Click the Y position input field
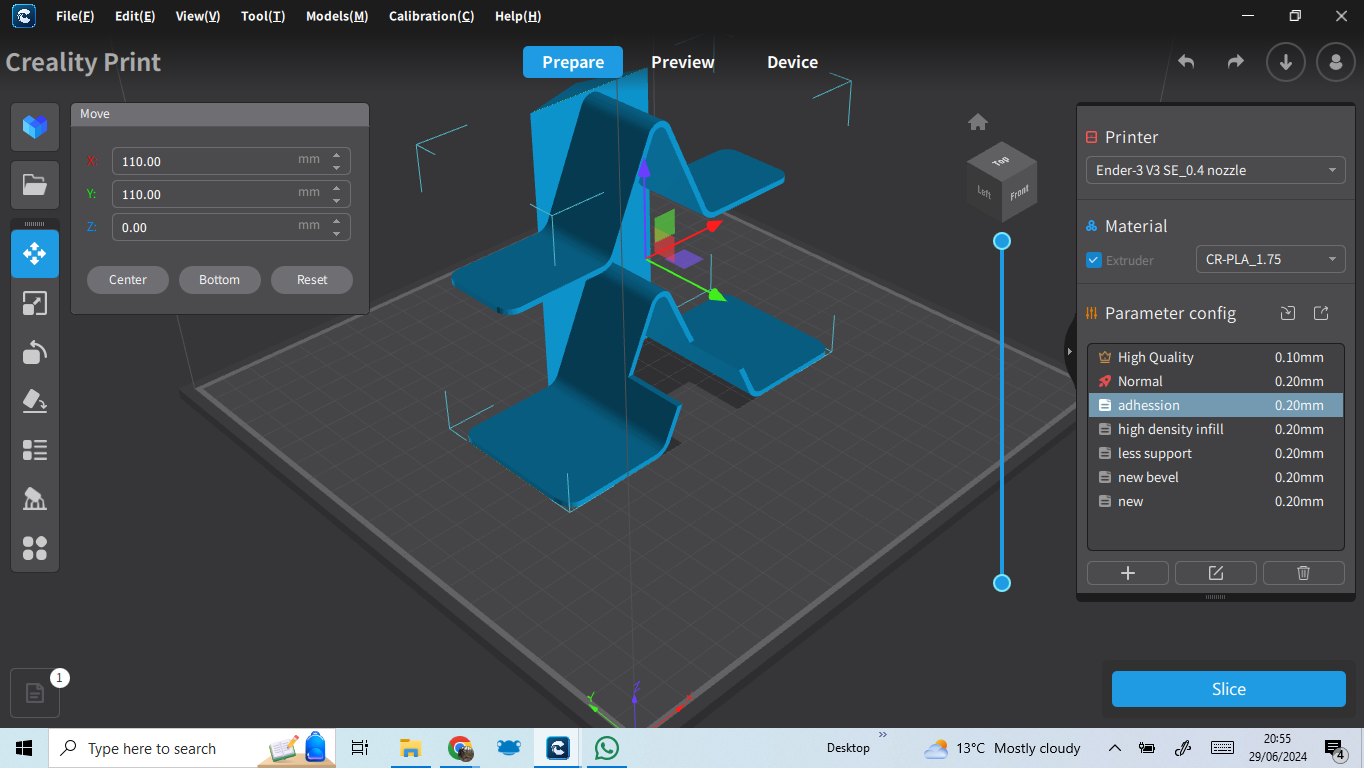The height and width of the screenshot is (768, 1364). pyautogui.click(x=231, y=194)
